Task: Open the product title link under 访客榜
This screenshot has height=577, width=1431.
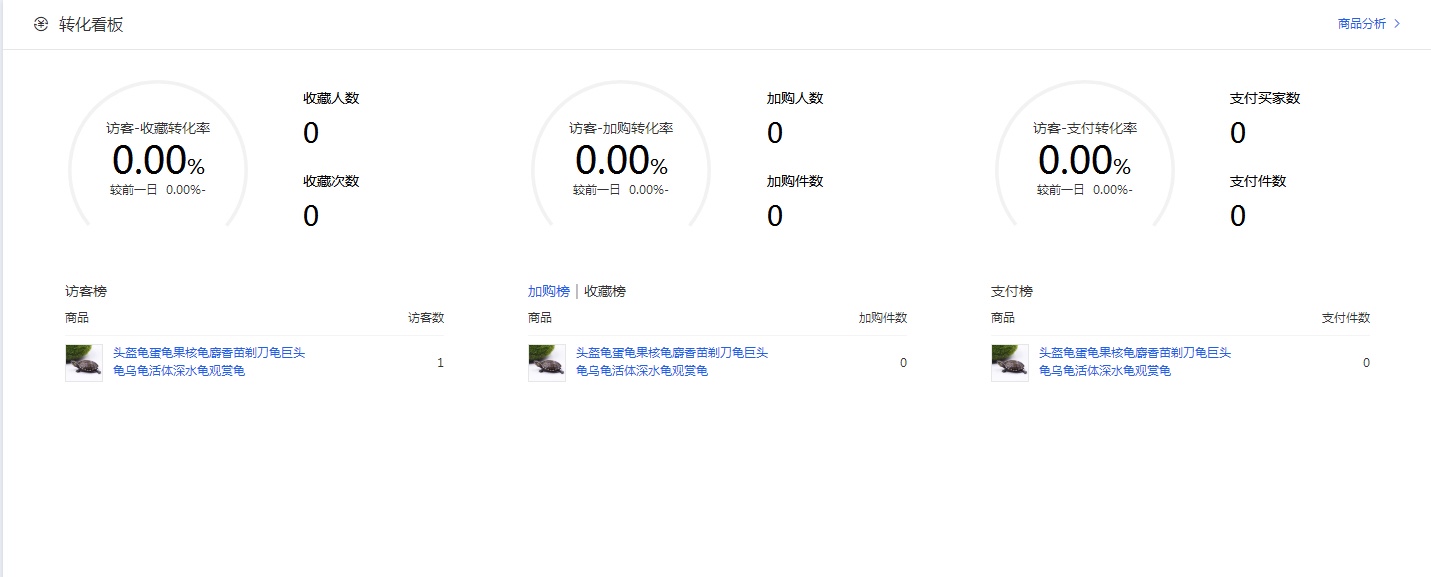Action: point(209,362)
